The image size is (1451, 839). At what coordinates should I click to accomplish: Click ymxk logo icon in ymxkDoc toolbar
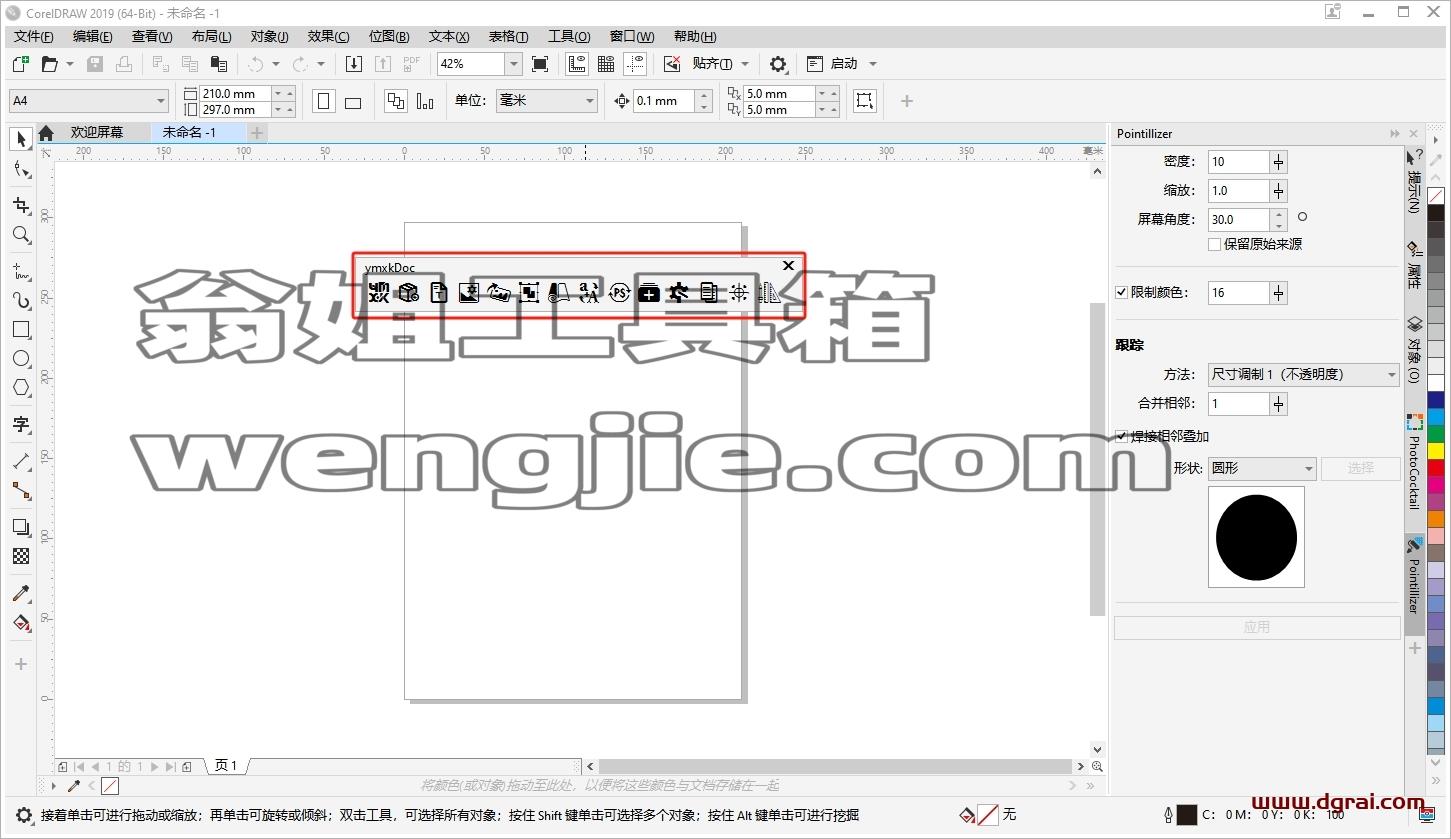click(378, 292)
